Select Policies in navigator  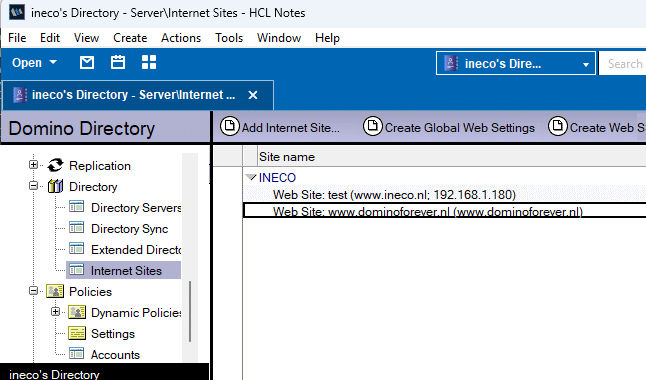[90, 292]
